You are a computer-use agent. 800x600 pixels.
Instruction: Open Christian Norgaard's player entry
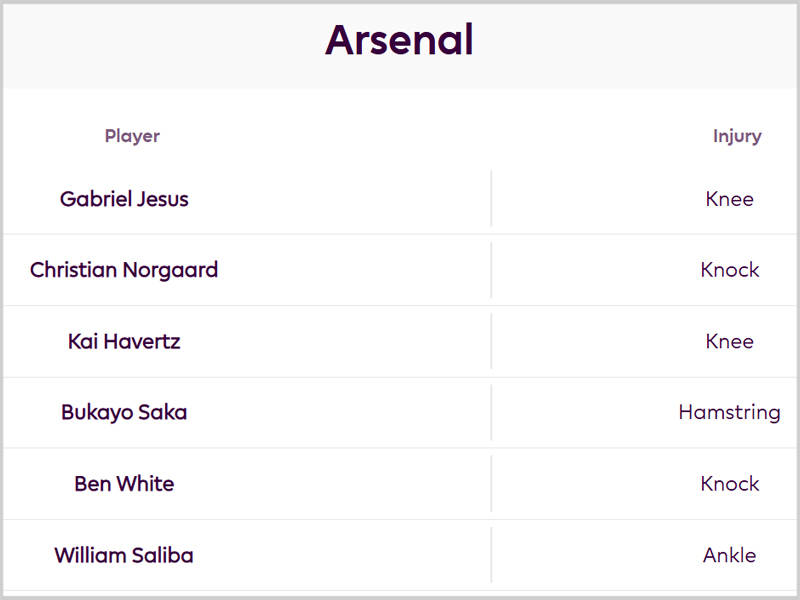click(x=124, y=270)
